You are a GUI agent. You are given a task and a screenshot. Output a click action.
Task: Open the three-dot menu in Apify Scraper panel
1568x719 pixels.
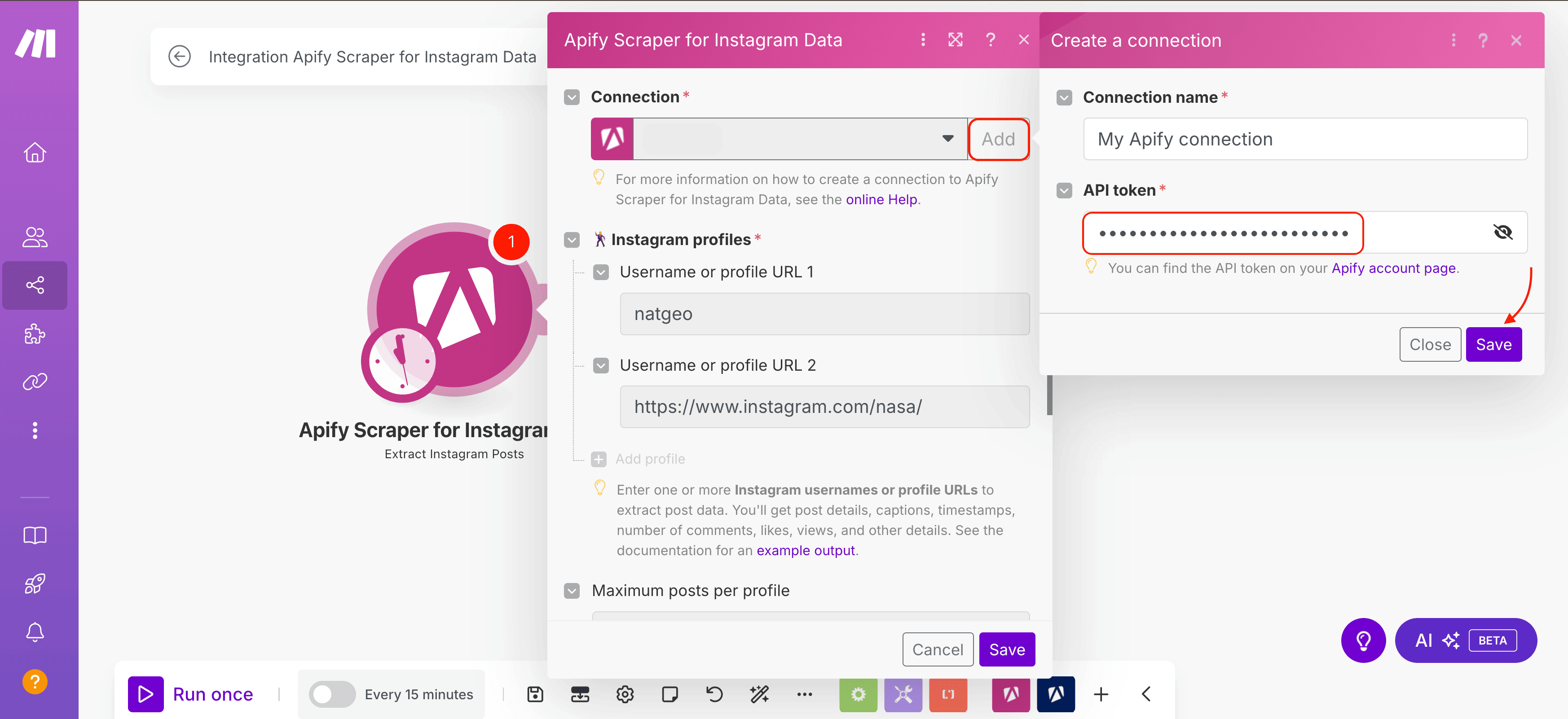pos(923,39)
